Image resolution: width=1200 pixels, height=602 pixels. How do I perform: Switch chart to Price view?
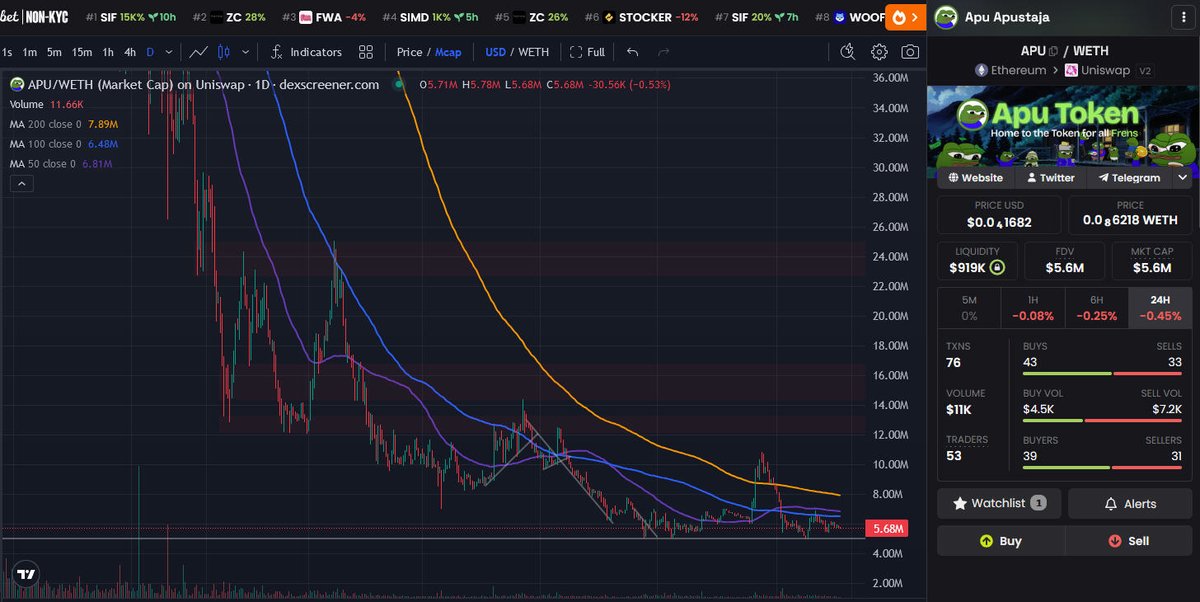coord(409,52)
